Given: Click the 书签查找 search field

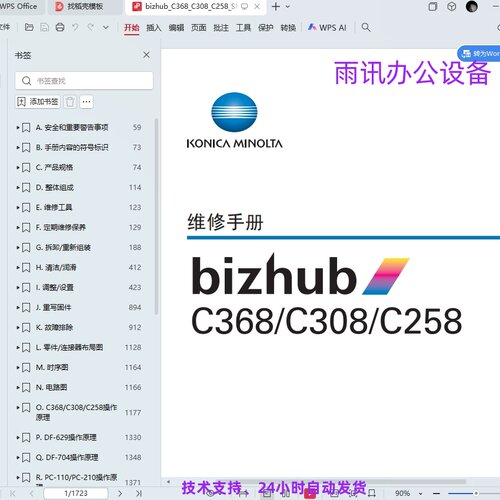Looking at the screenshot, I should [x=84, y=81].
